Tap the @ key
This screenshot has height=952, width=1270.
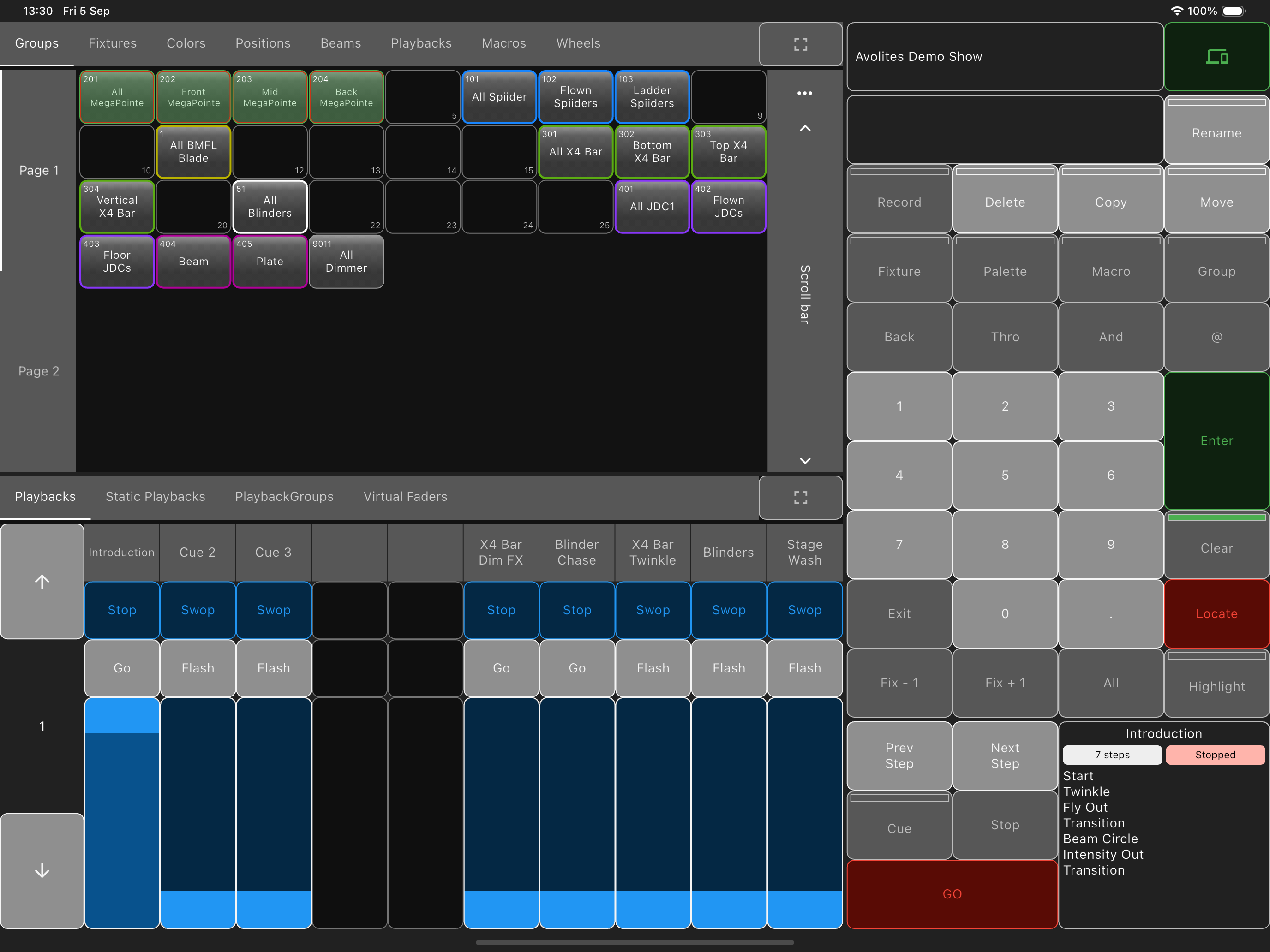click(1216, 337)
